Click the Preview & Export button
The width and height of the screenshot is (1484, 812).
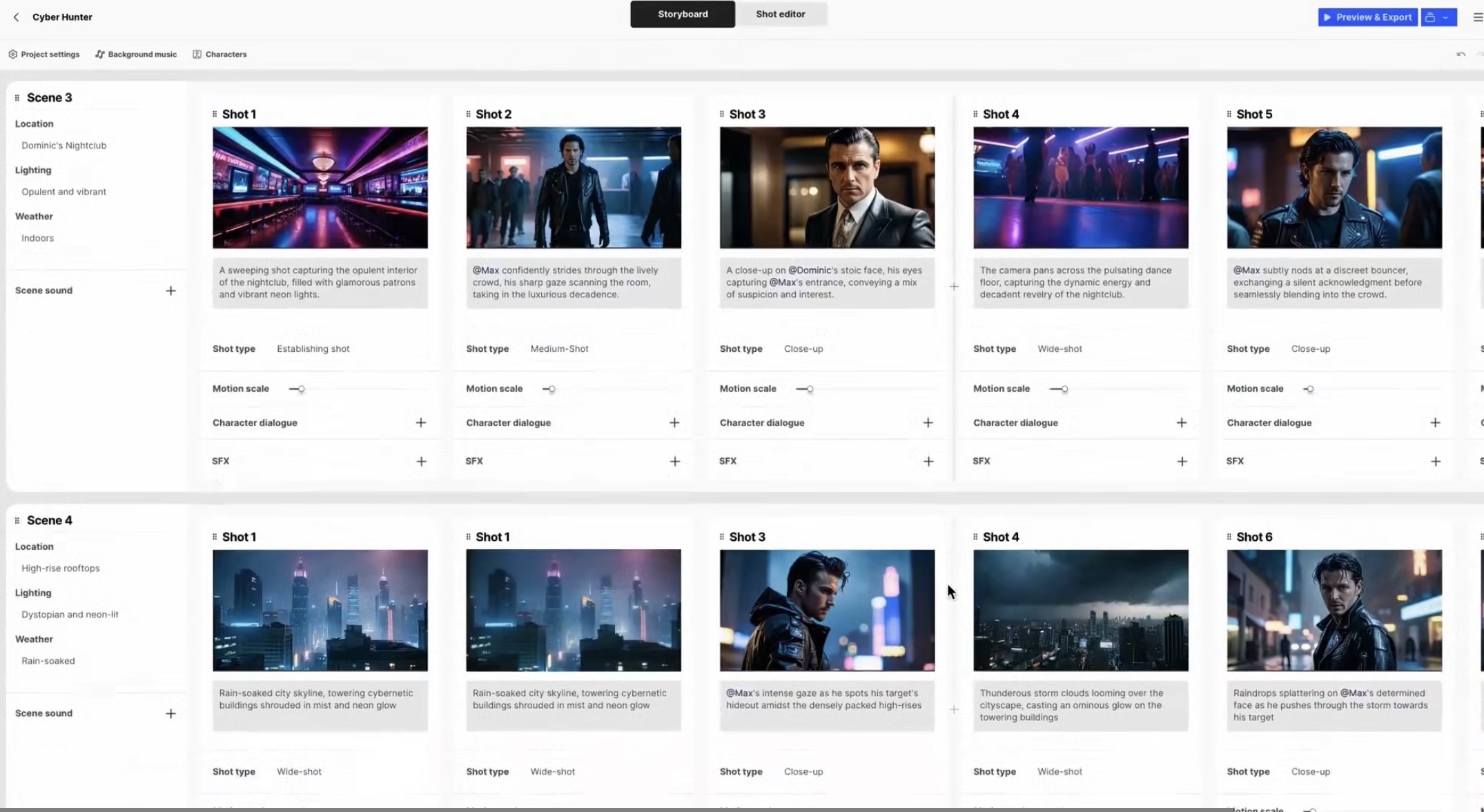[x=1367, y=17]
